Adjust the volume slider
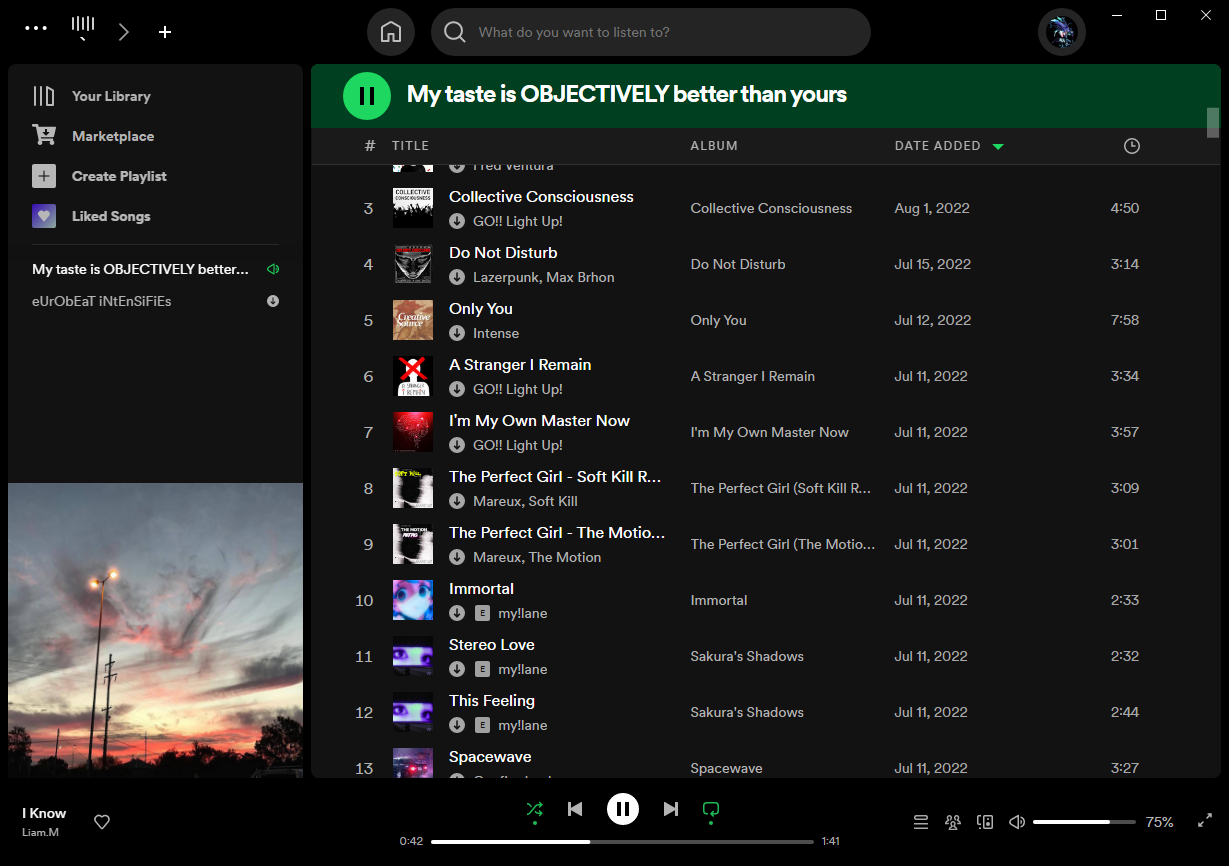The height and width of the screenshot is (866, 1229). click(x=1084, y=822)
